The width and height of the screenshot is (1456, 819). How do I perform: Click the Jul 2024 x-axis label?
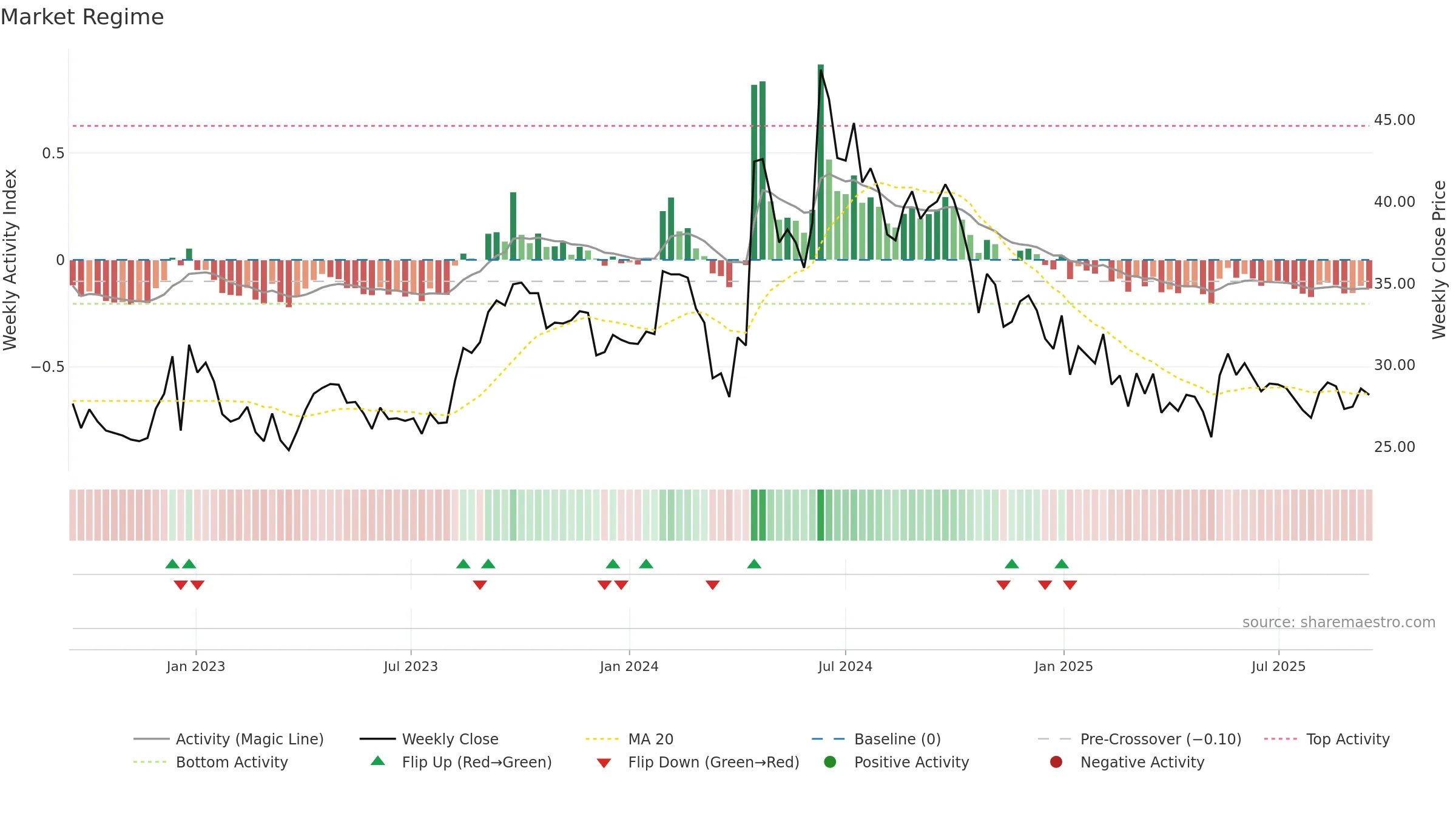[845, 666]
